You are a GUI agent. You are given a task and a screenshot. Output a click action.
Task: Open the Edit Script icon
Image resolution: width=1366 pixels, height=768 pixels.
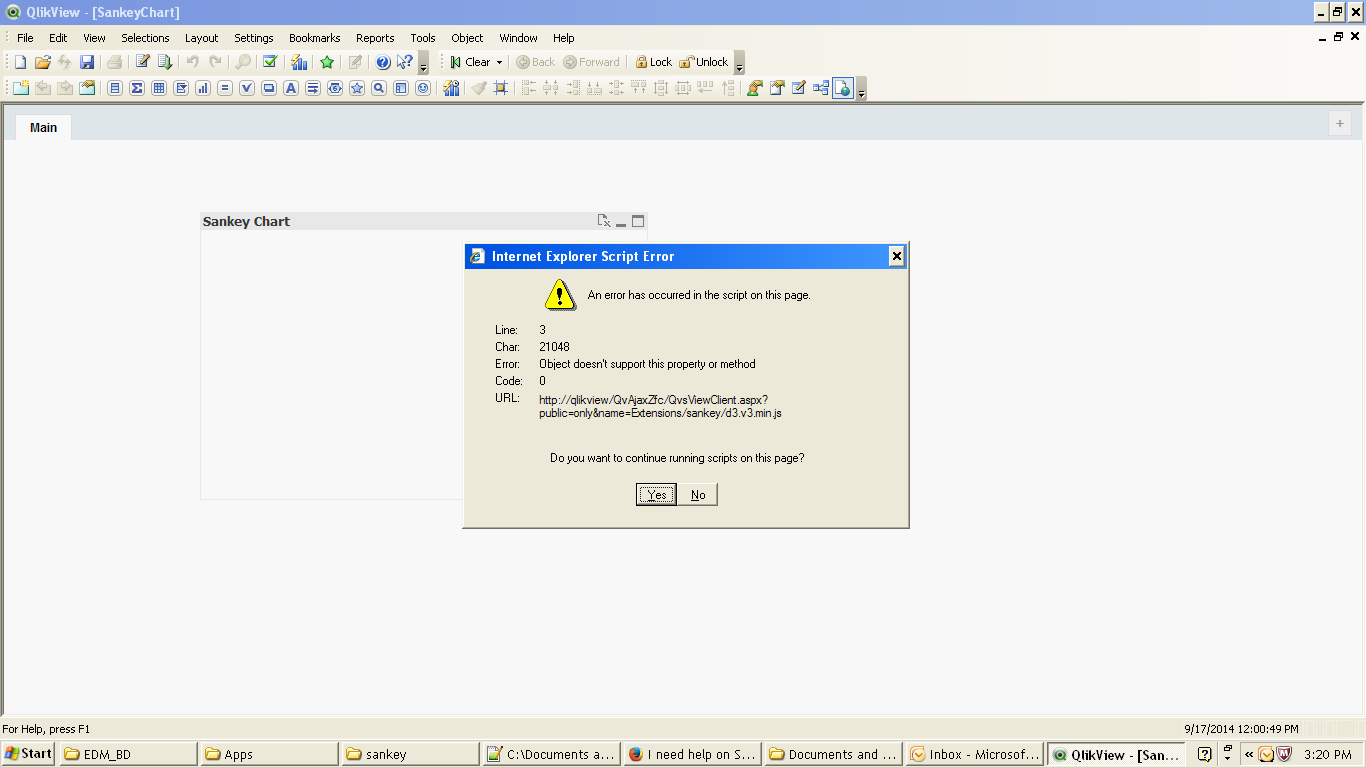point(143,62)
